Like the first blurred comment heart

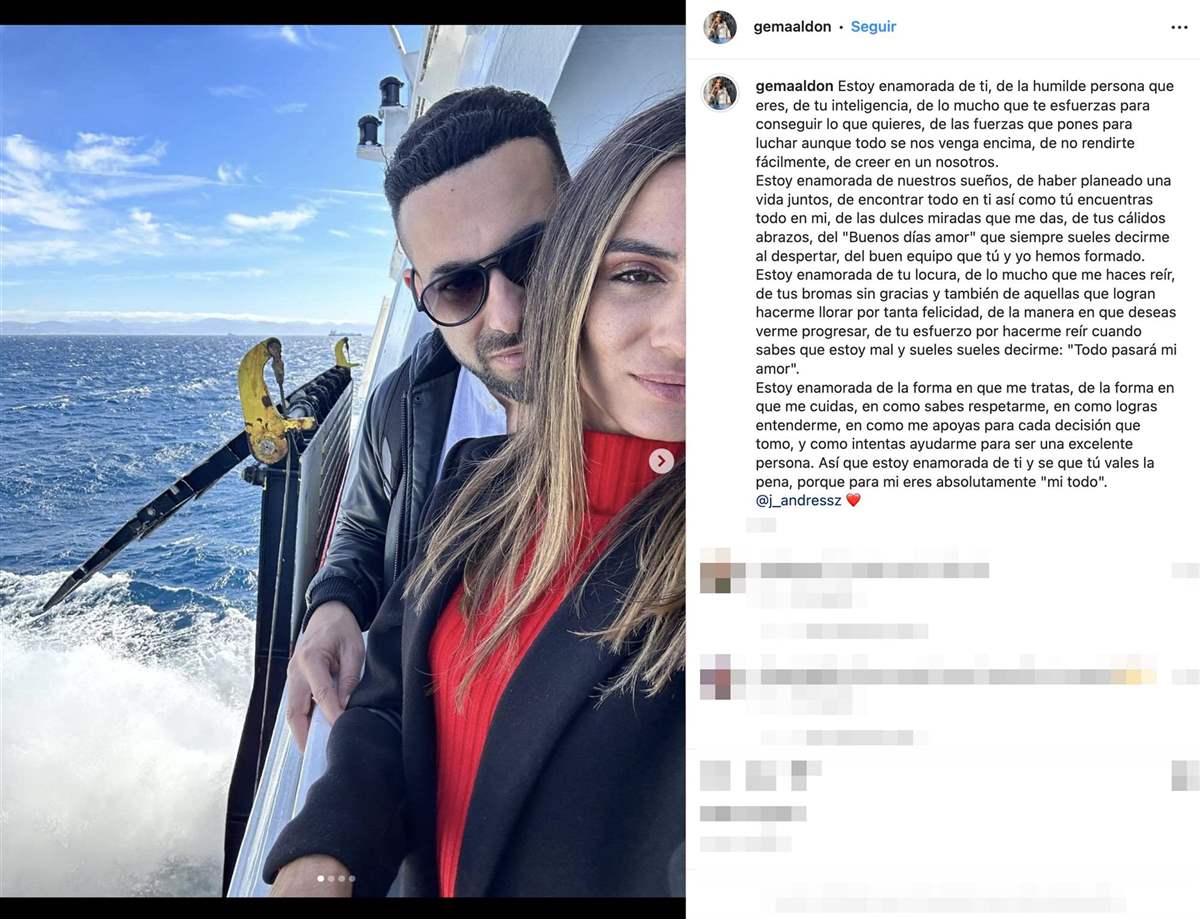tap(1185, 571)
